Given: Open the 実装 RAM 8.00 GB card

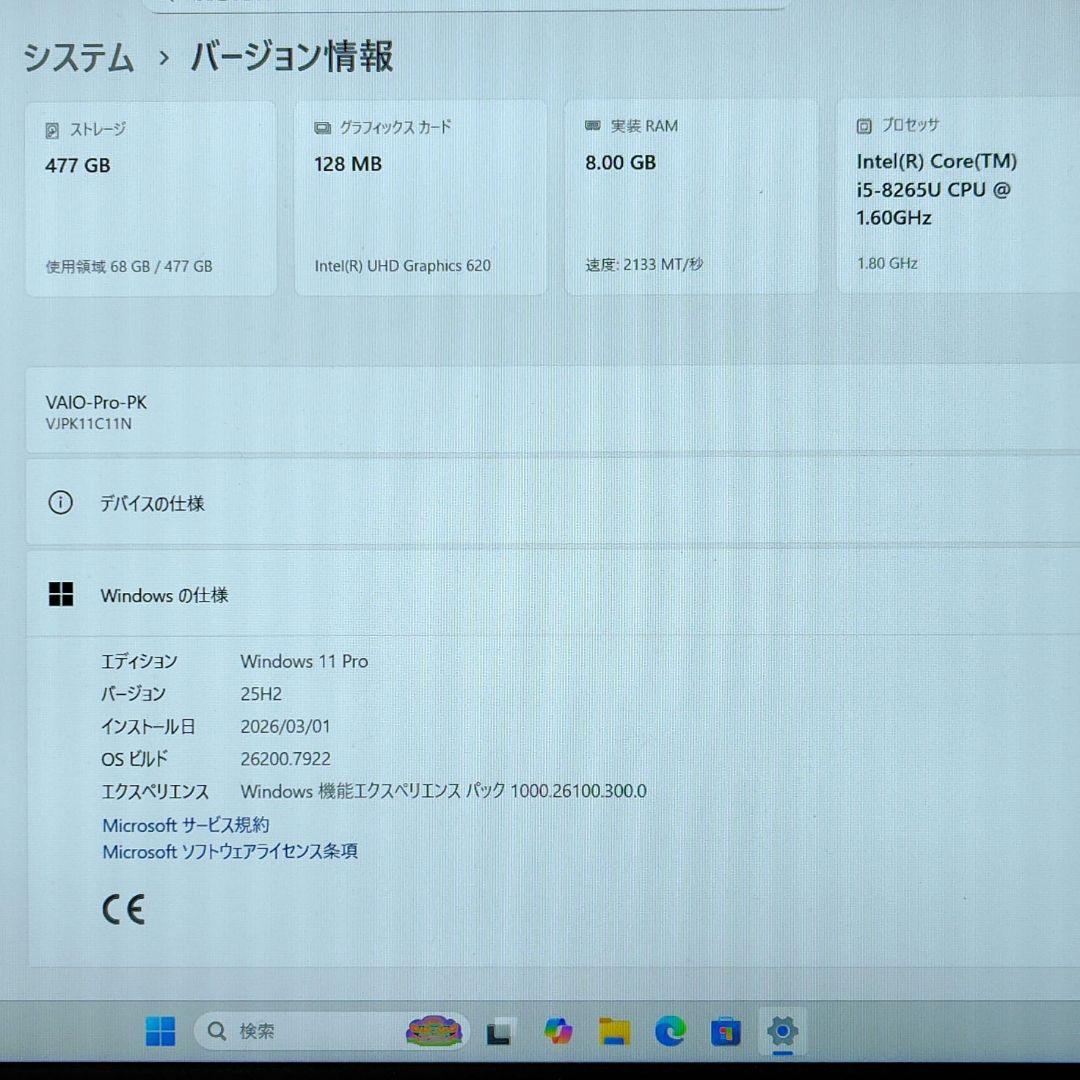Looking at the screenshot, I should click(x=691, y=196).
